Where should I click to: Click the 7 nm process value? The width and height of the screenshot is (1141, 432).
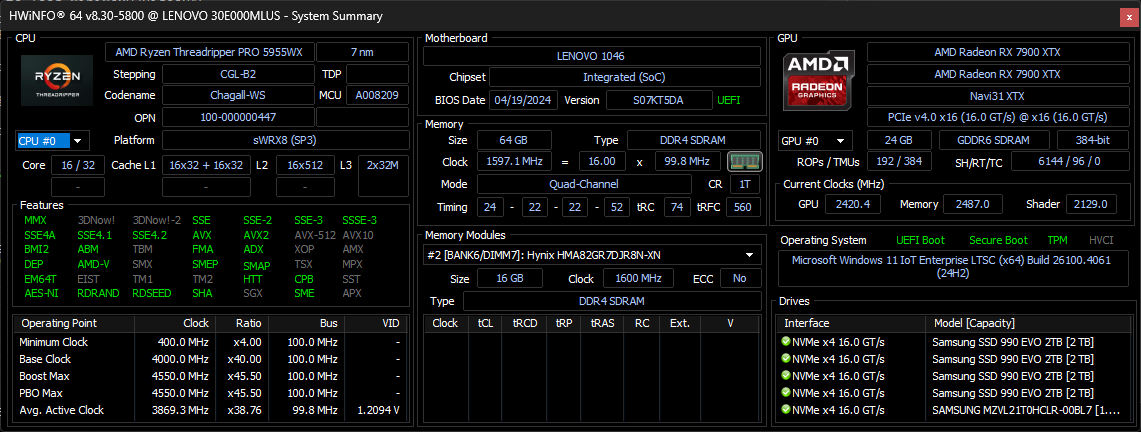pyautogui.click(x=363, y=52)
